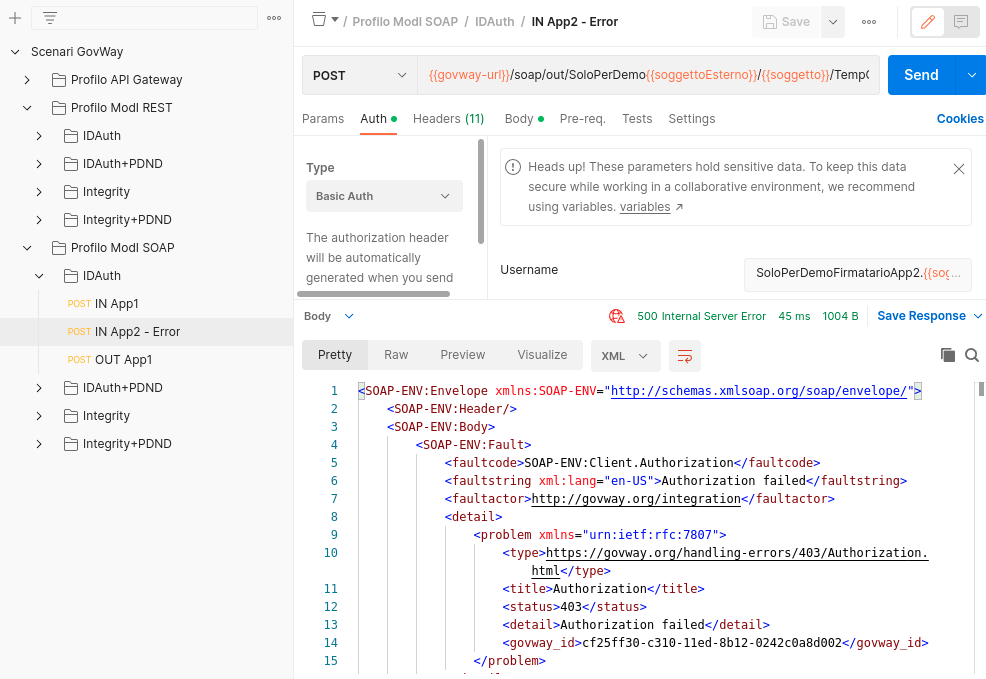Expand IDAuth folder under ModI REST
This screenshot has height=679, width=986.
(39, 136)
